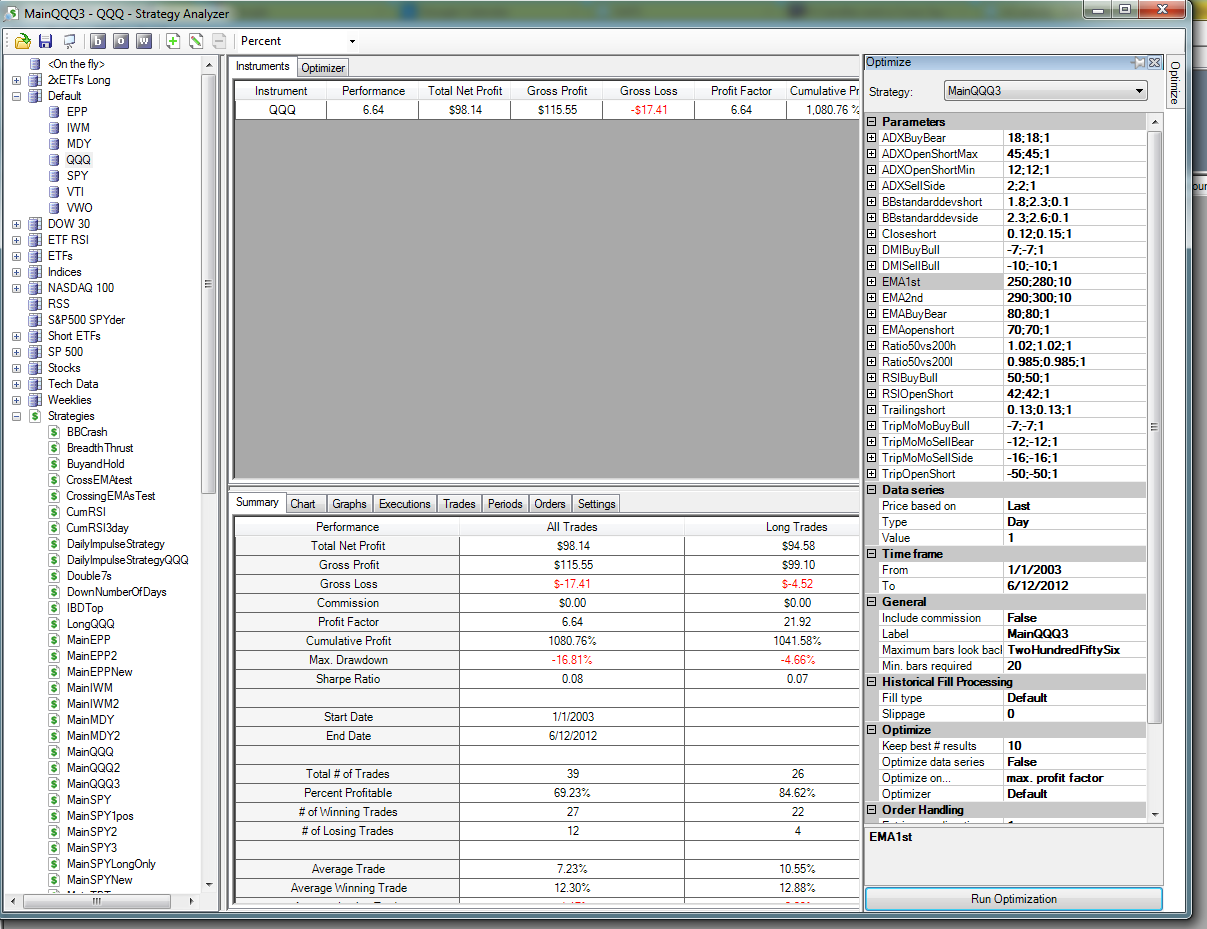Screen dimensions: 1207x929
Task: Select the <On the fly> tree item
Action: 76,64
